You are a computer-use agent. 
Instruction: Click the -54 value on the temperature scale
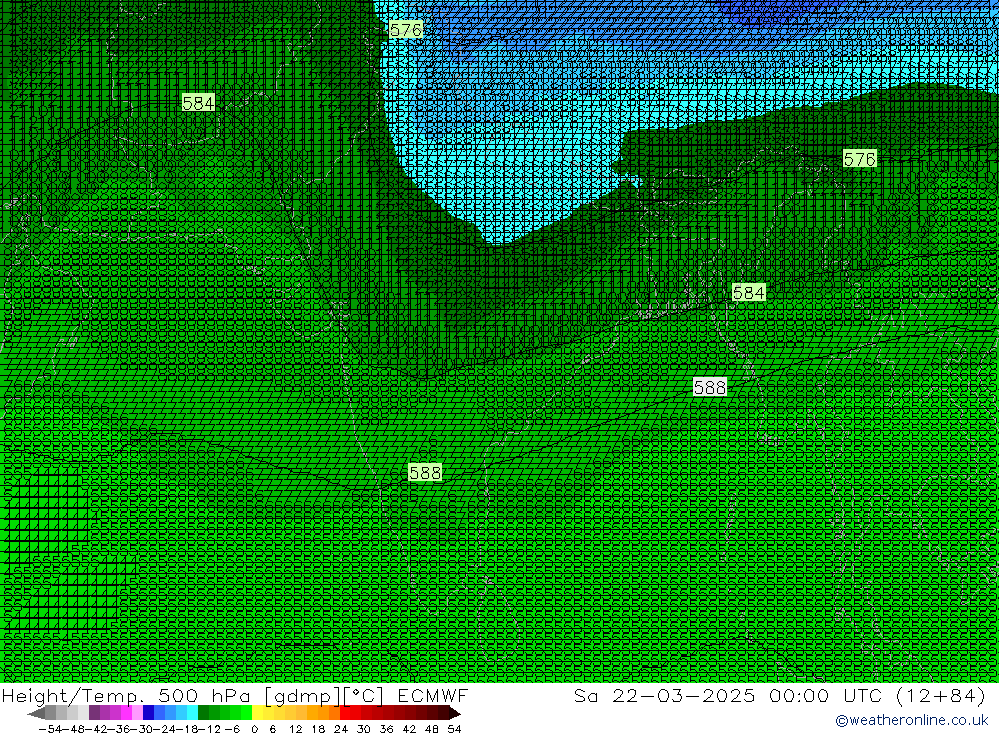48,729
